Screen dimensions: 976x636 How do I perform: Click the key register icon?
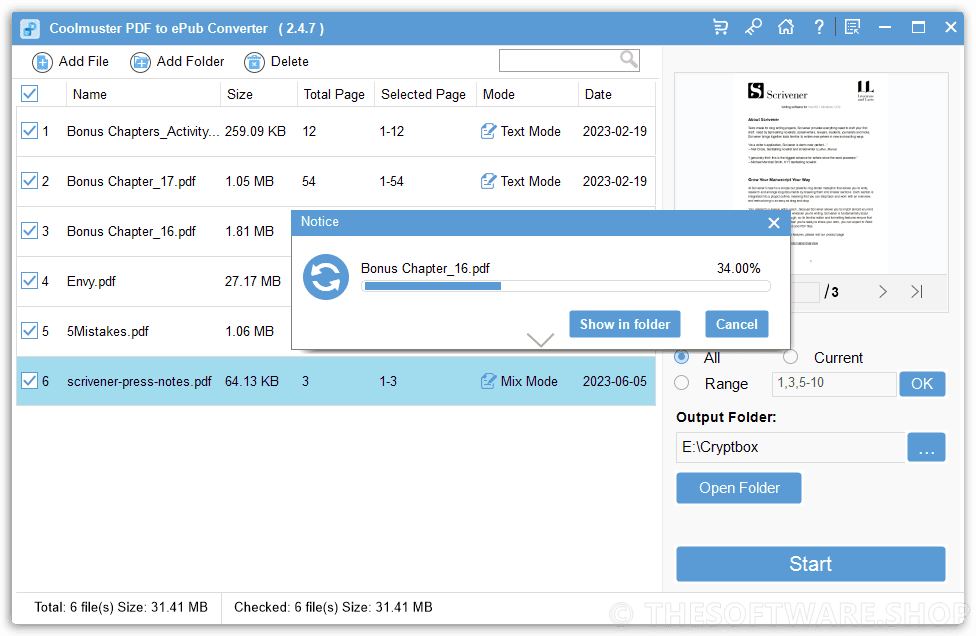click(x=753, y=27)
